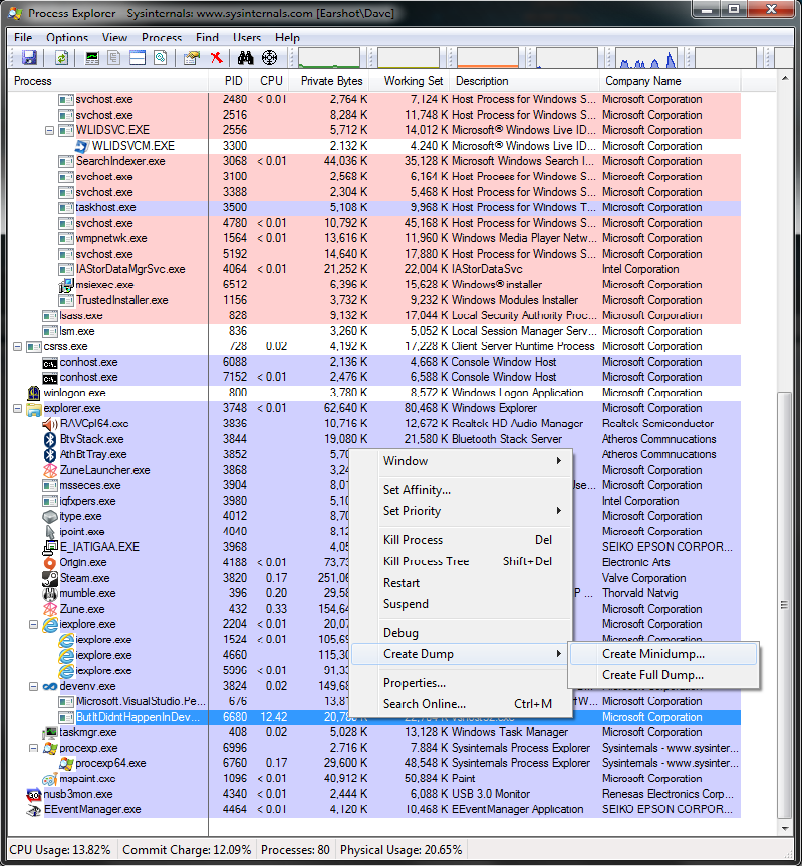Image resolution: width=802 pixels, height=866 pixels.
Task: Collapse the devenv.exe tree node
Action: pos(33,687)
